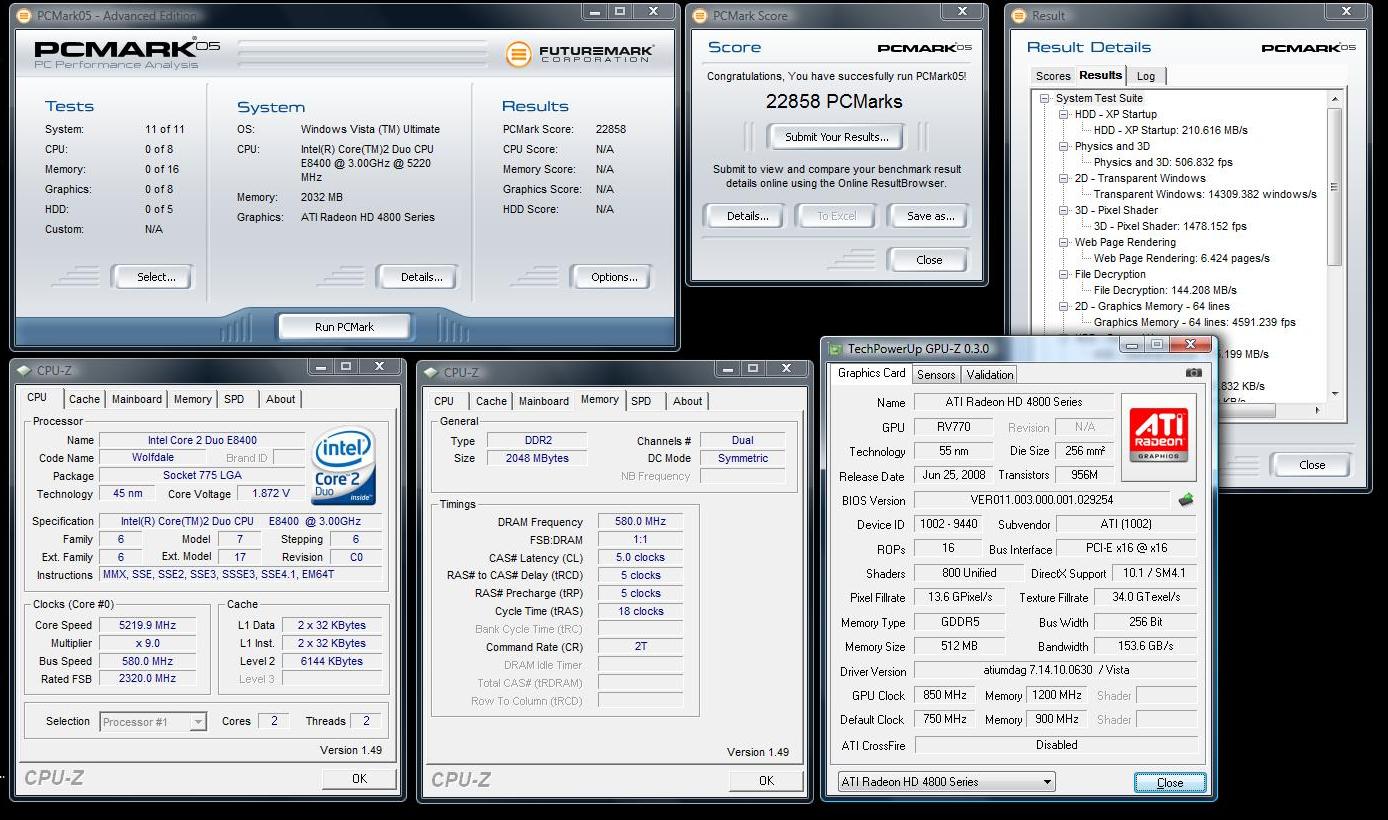1388x820 pixels.
Task: Collapse the File Decryption tree node
Action: [x=1064, y=274]
